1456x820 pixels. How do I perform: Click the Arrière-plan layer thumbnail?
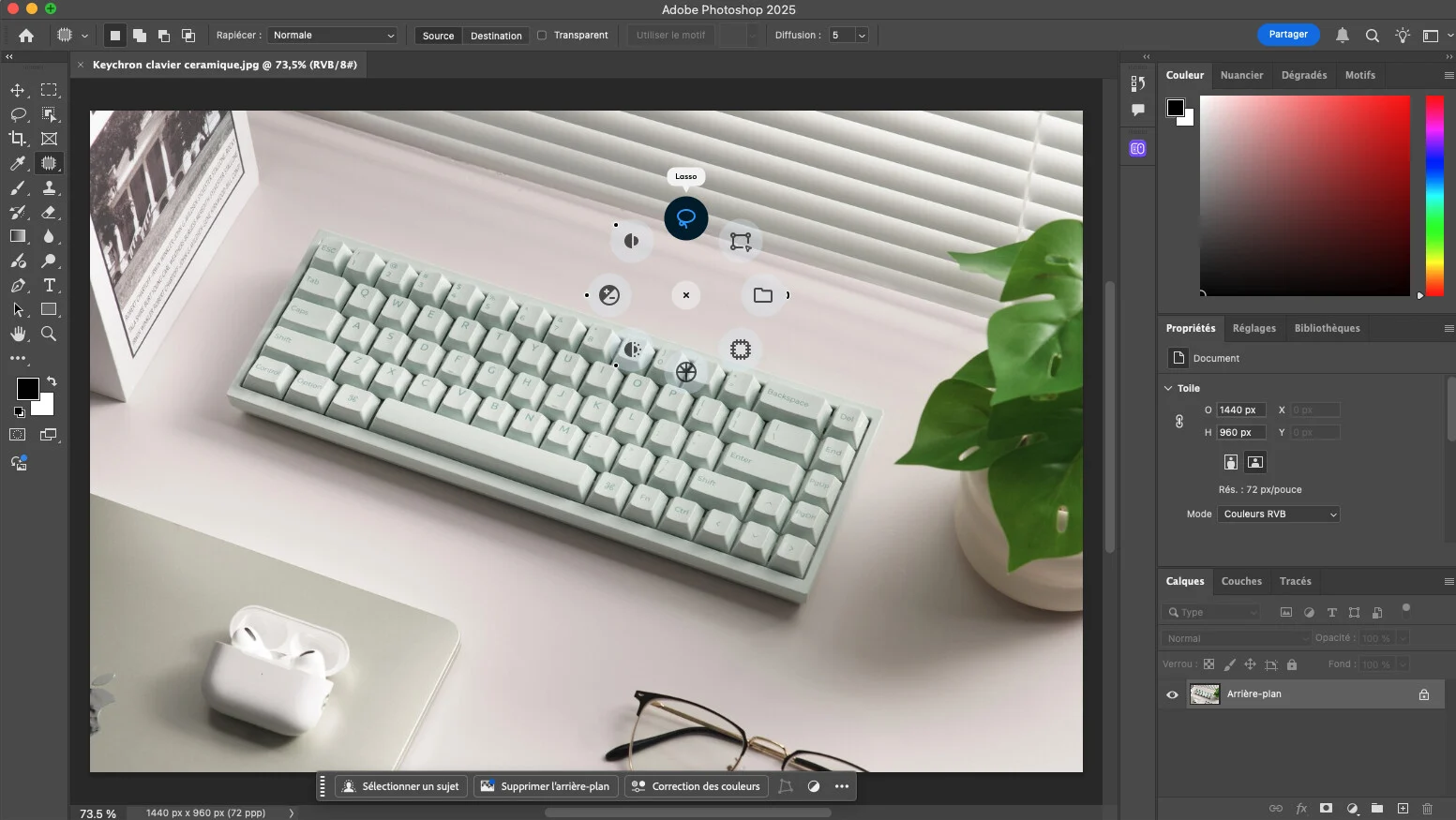click(1205, 694)
